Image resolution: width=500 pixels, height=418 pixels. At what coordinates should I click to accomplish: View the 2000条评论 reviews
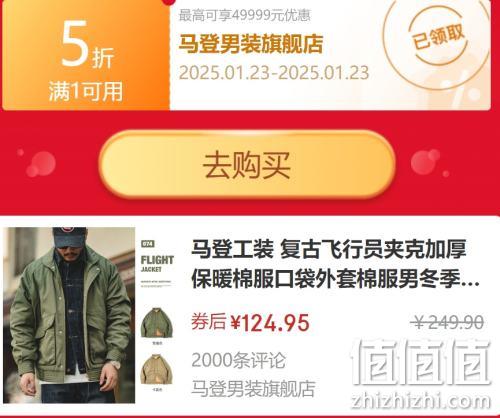click(x=238, y=360)
